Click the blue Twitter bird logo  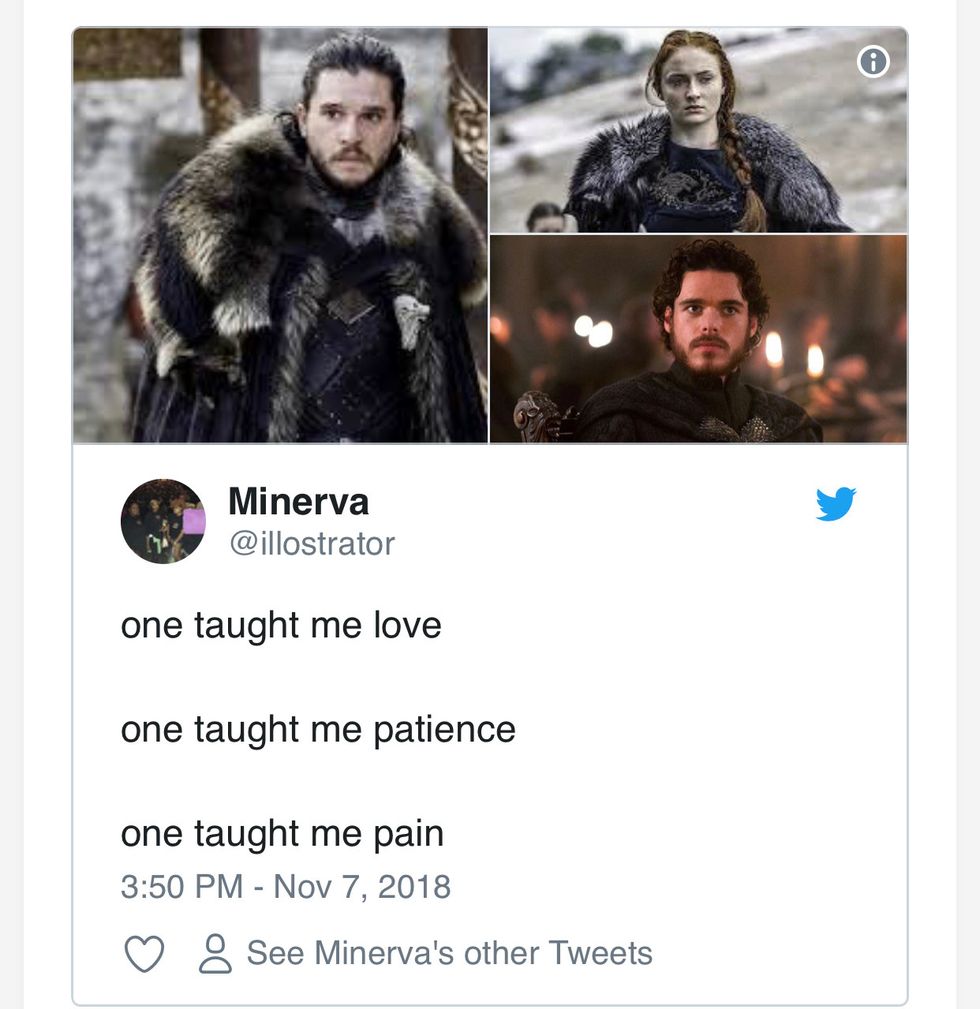pyautogui.click(x=835, y=504)
